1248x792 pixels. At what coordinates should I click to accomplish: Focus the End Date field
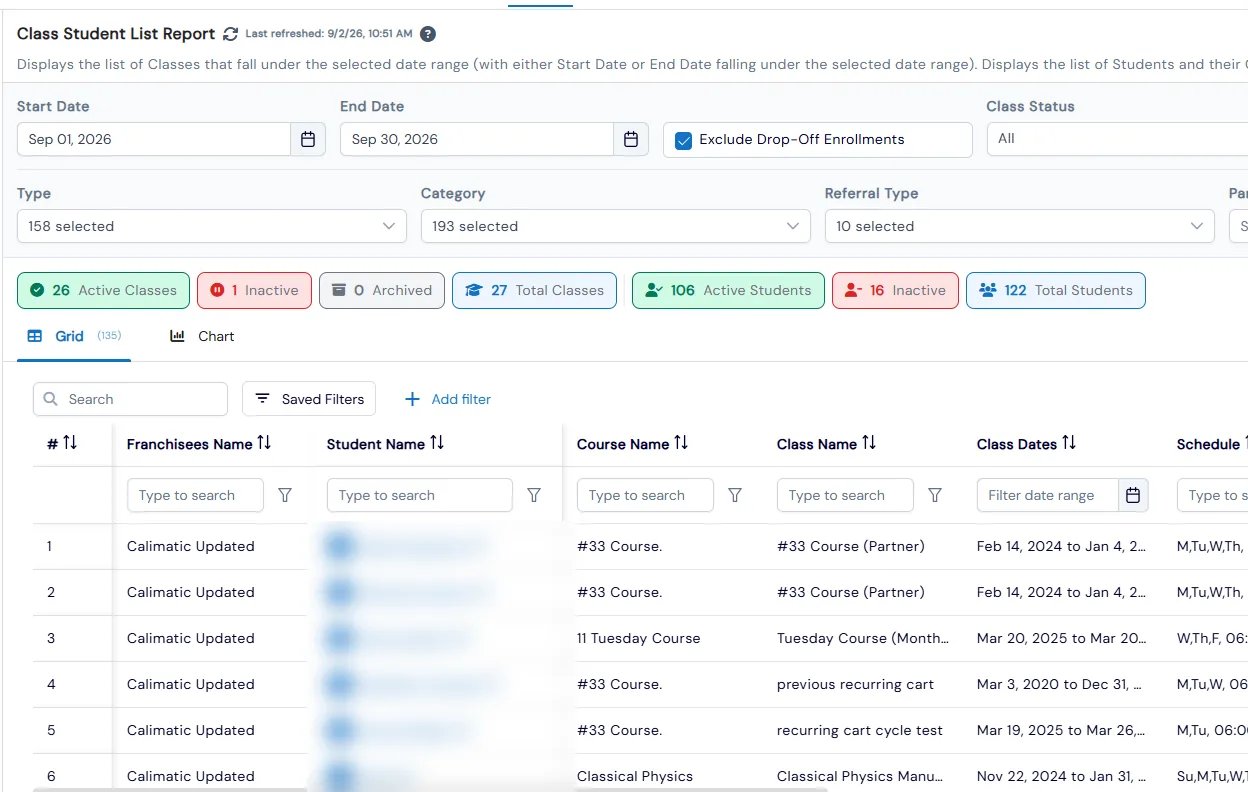click(x=477, y=139)
